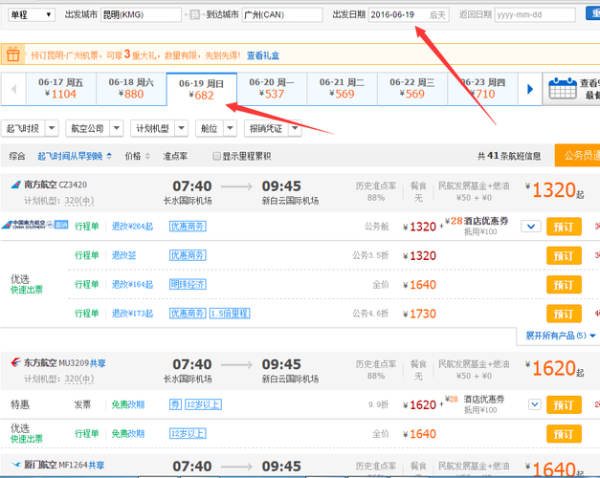This screenshot has width=600, height=478.
Task: Select the 06-19 周日 ¥682 date tab
Action: pyautogui.click(x=202, y=89)
